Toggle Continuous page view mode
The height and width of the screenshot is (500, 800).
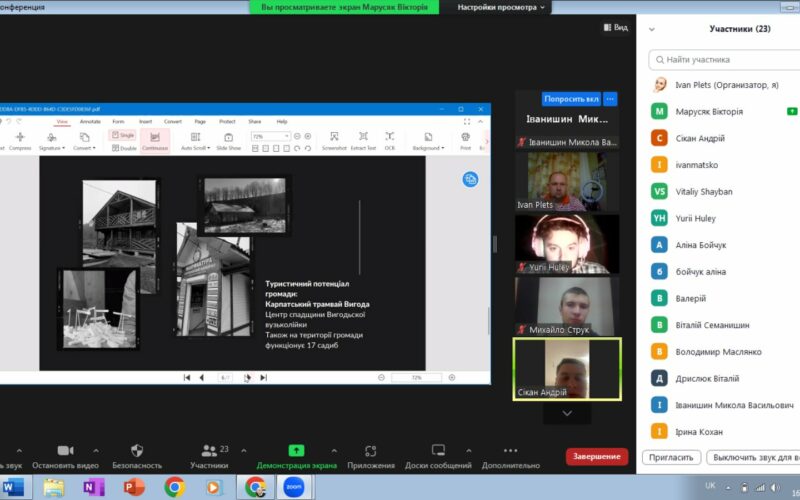point(155,140)
